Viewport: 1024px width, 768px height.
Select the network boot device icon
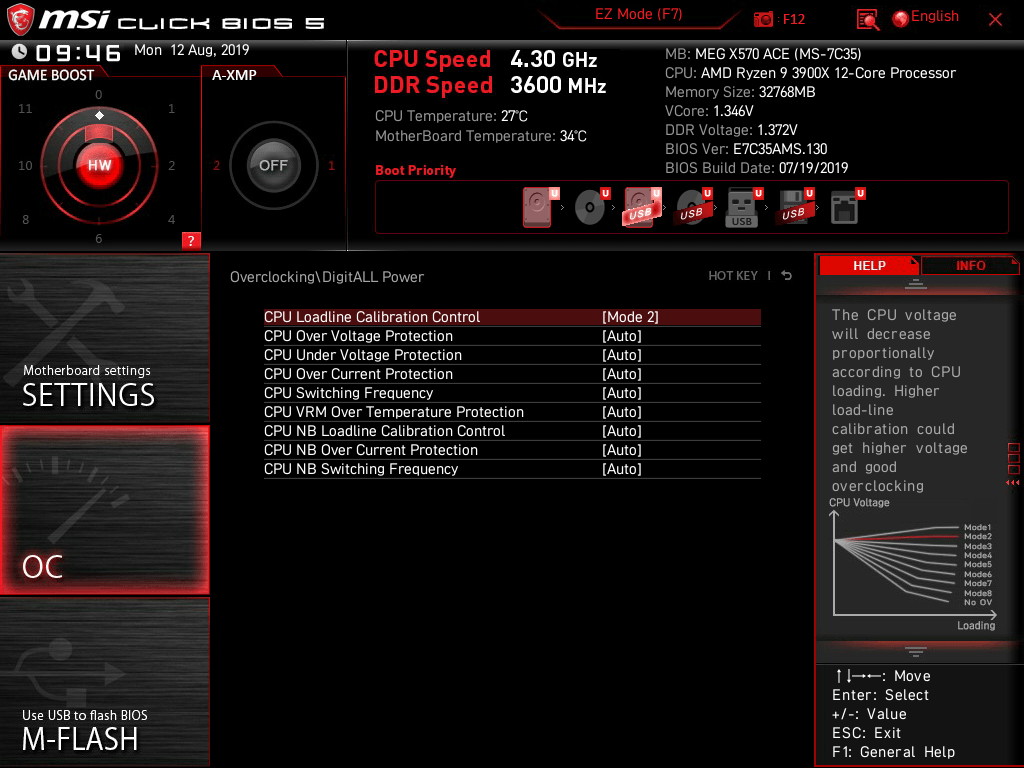(x=847, y=207)
